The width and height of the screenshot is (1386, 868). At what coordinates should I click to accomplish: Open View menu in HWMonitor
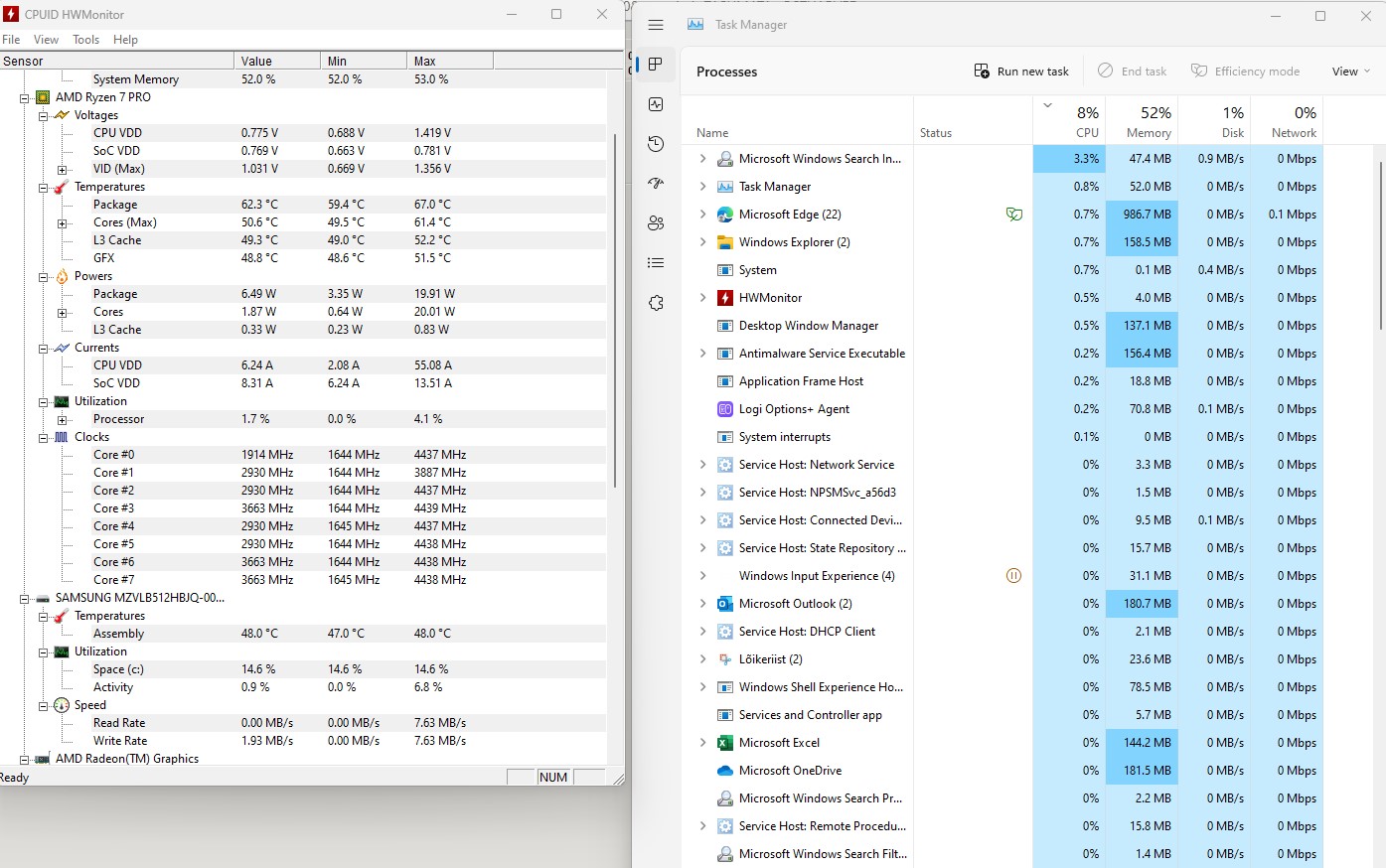[46, 40]
